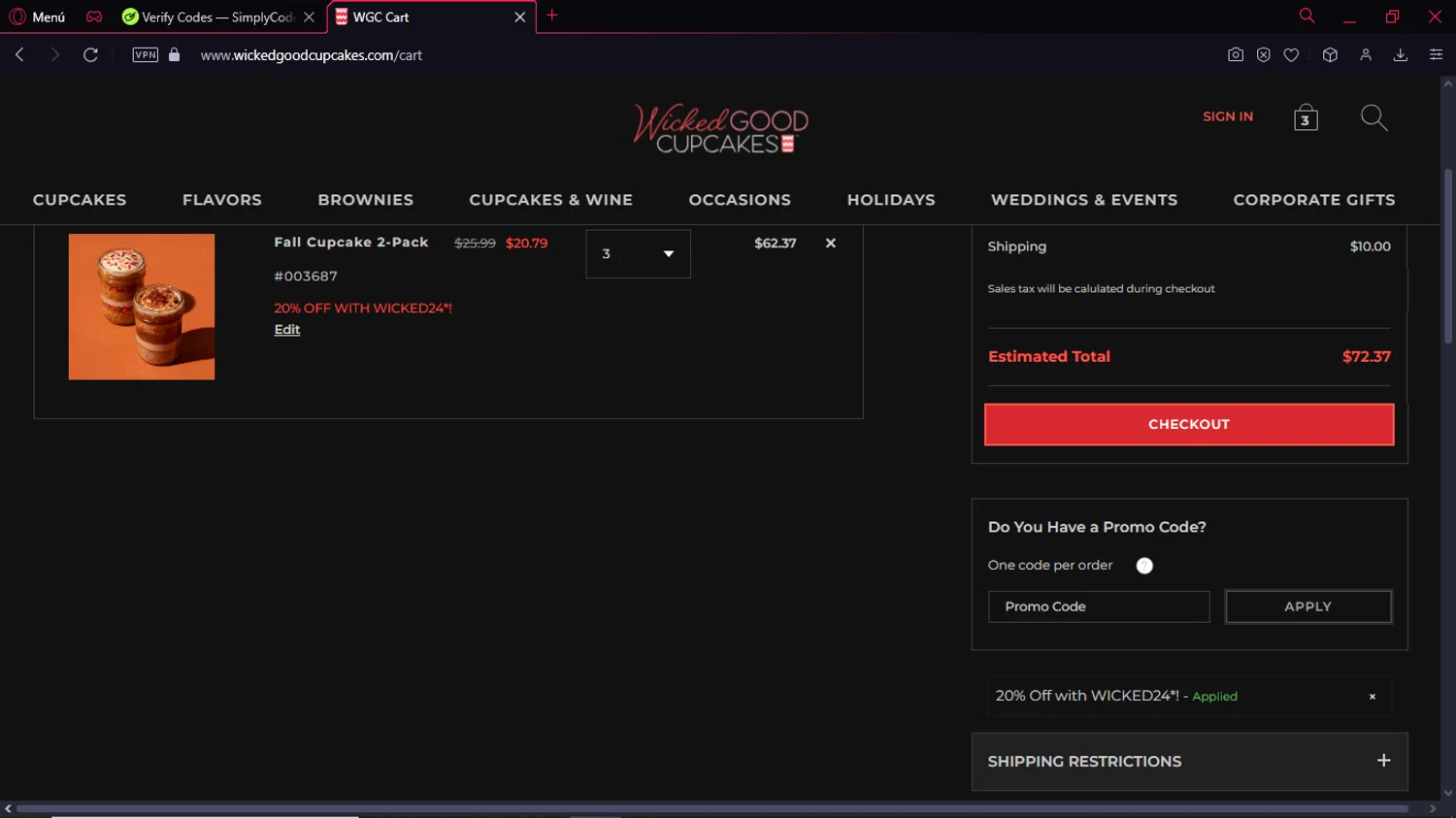Viewport: 1456px width, 818px height.
Task: Open the ad blocker shield icon
Action: tap(1263, 55)
